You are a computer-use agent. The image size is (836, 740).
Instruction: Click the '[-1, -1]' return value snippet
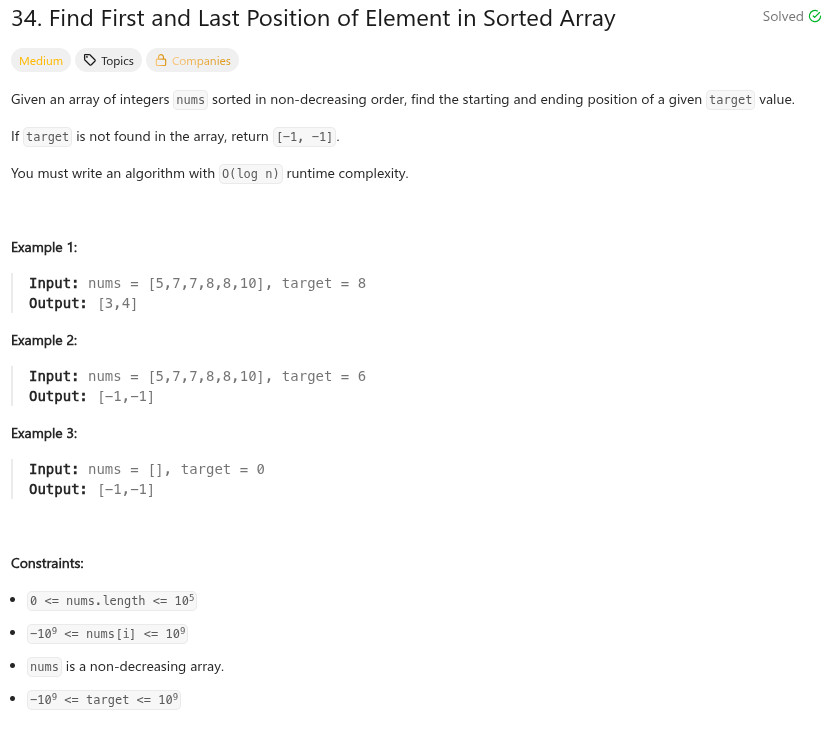tap(304, 137)
